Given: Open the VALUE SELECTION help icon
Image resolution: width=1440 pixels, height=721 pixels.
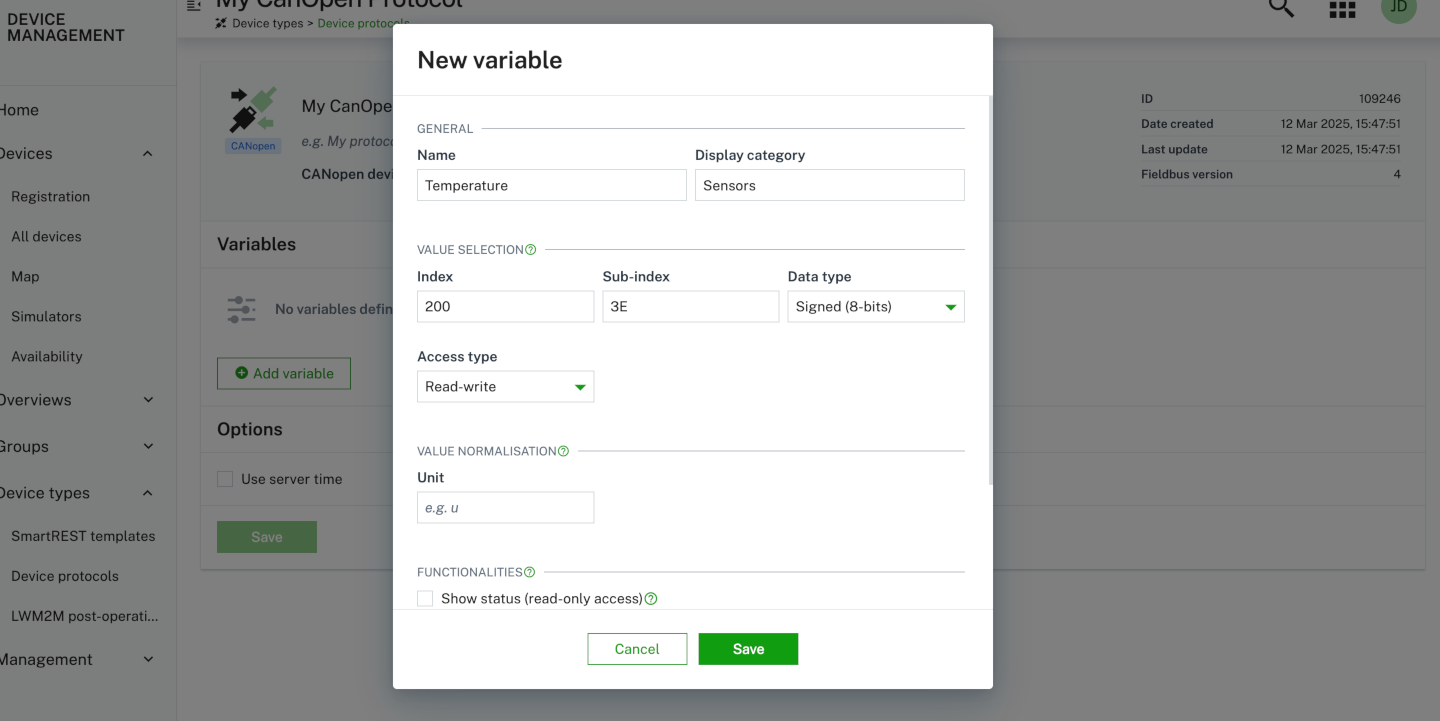Looking at the screenshot, I should [x=531, y=249].
